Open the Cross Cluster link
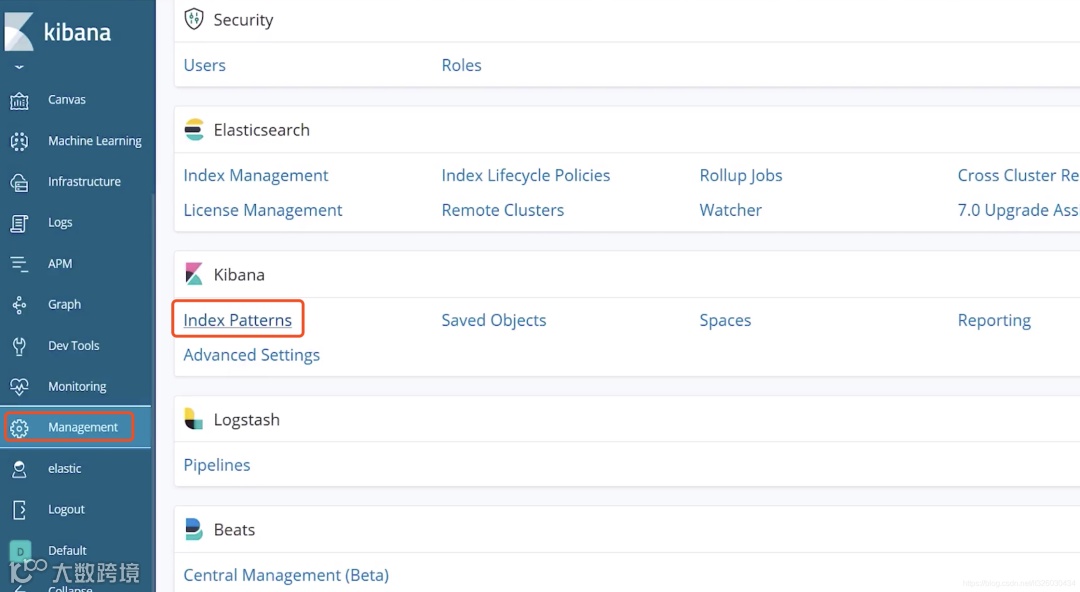 [x=1018, y=176]
